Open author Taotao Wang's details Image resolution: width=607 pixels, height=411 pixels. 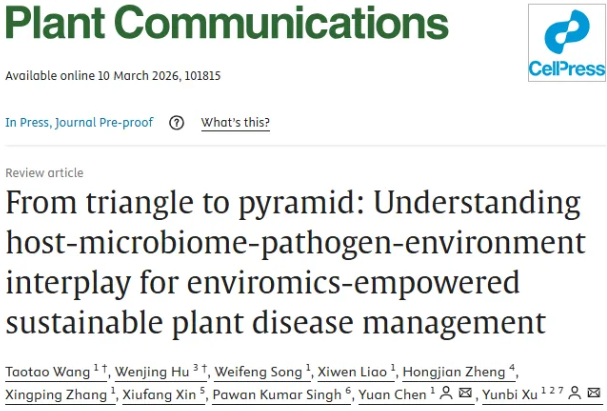click(x=46, y=372)
